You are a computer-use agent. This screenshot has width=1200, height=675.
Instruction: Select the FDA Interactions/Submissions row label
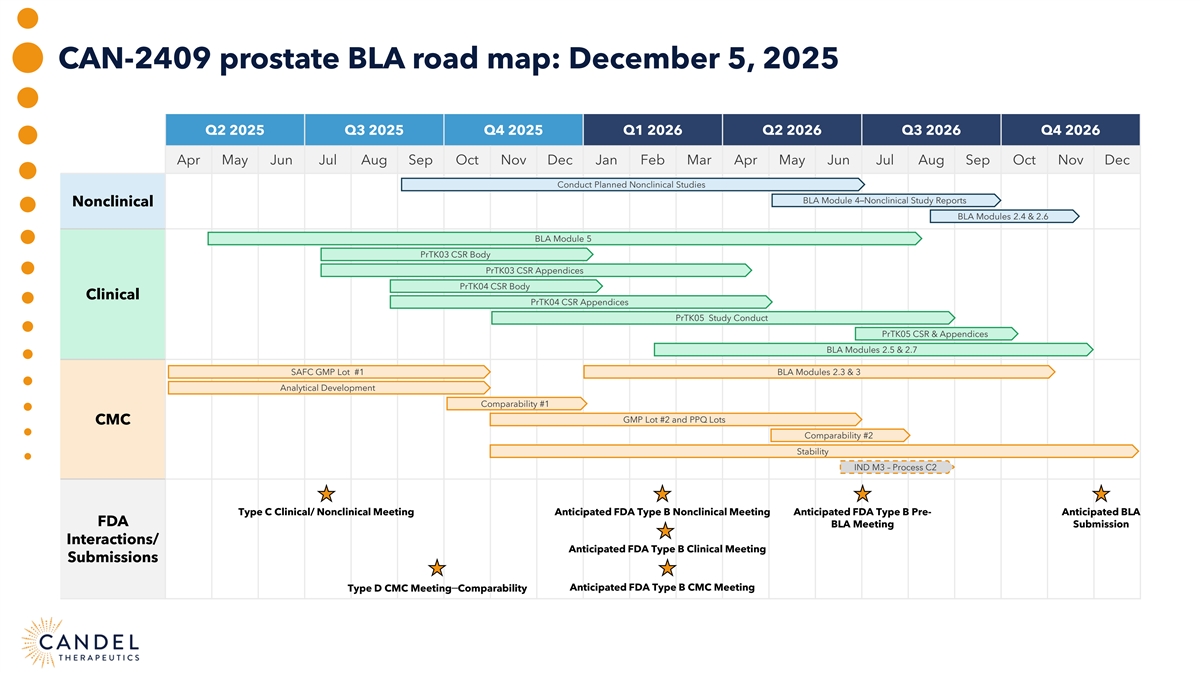pyautogui.click(x=112, y=539)
